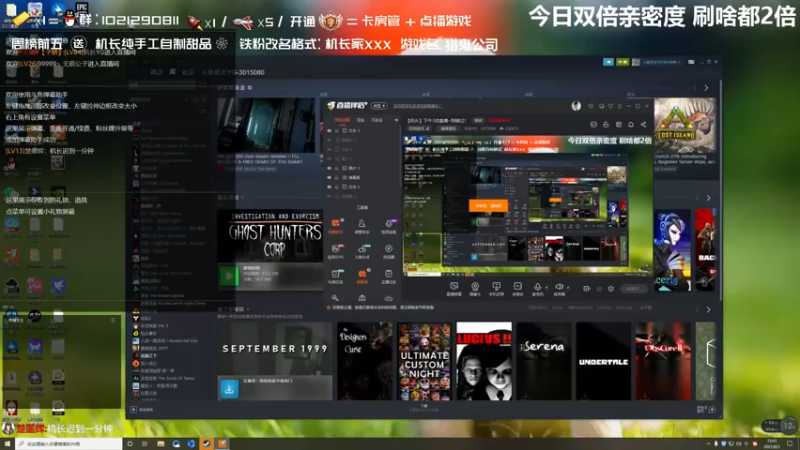Toggle eye visibility for 图片 1 layer
The height and width of the screenshot is (450, 800).
[329, 168]
